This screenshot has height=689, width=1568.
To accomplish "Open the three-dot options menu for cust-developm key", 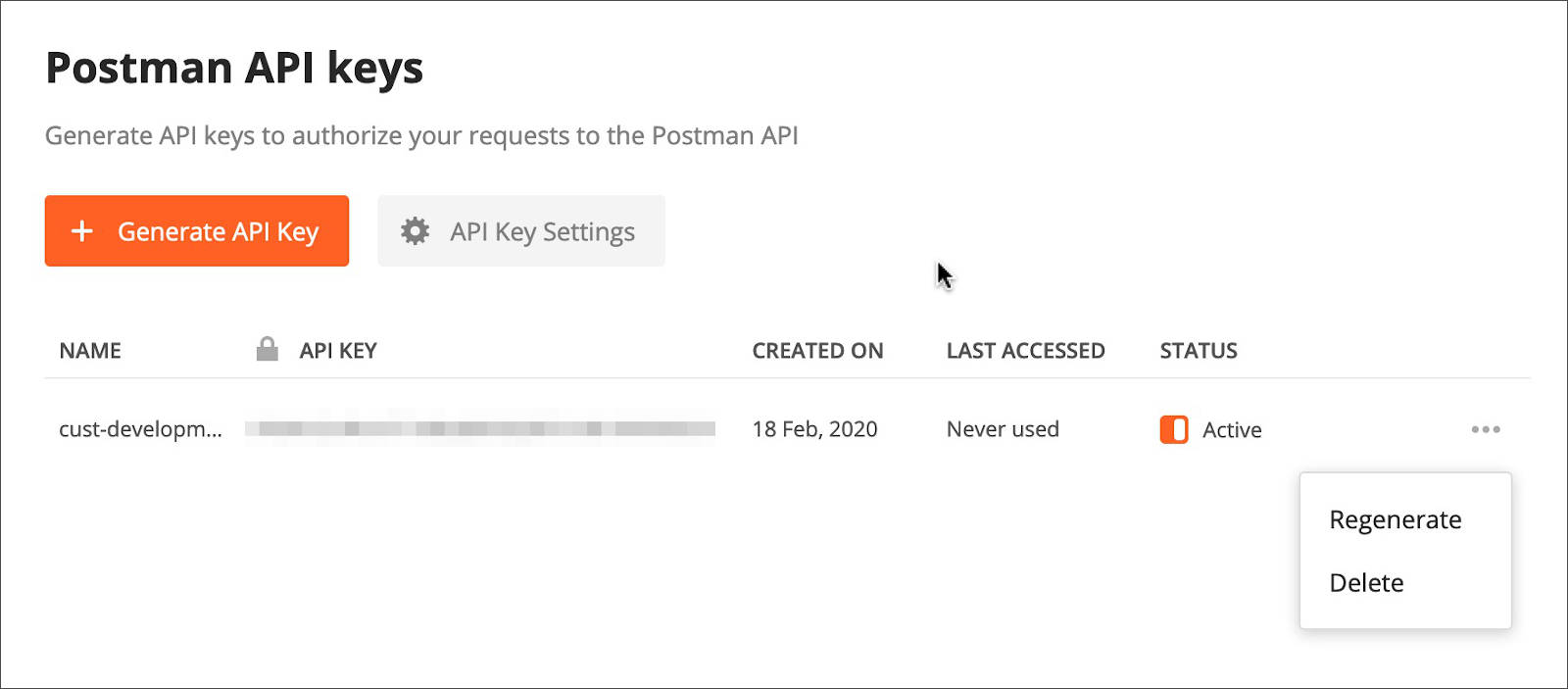I will click(1486, 429).
